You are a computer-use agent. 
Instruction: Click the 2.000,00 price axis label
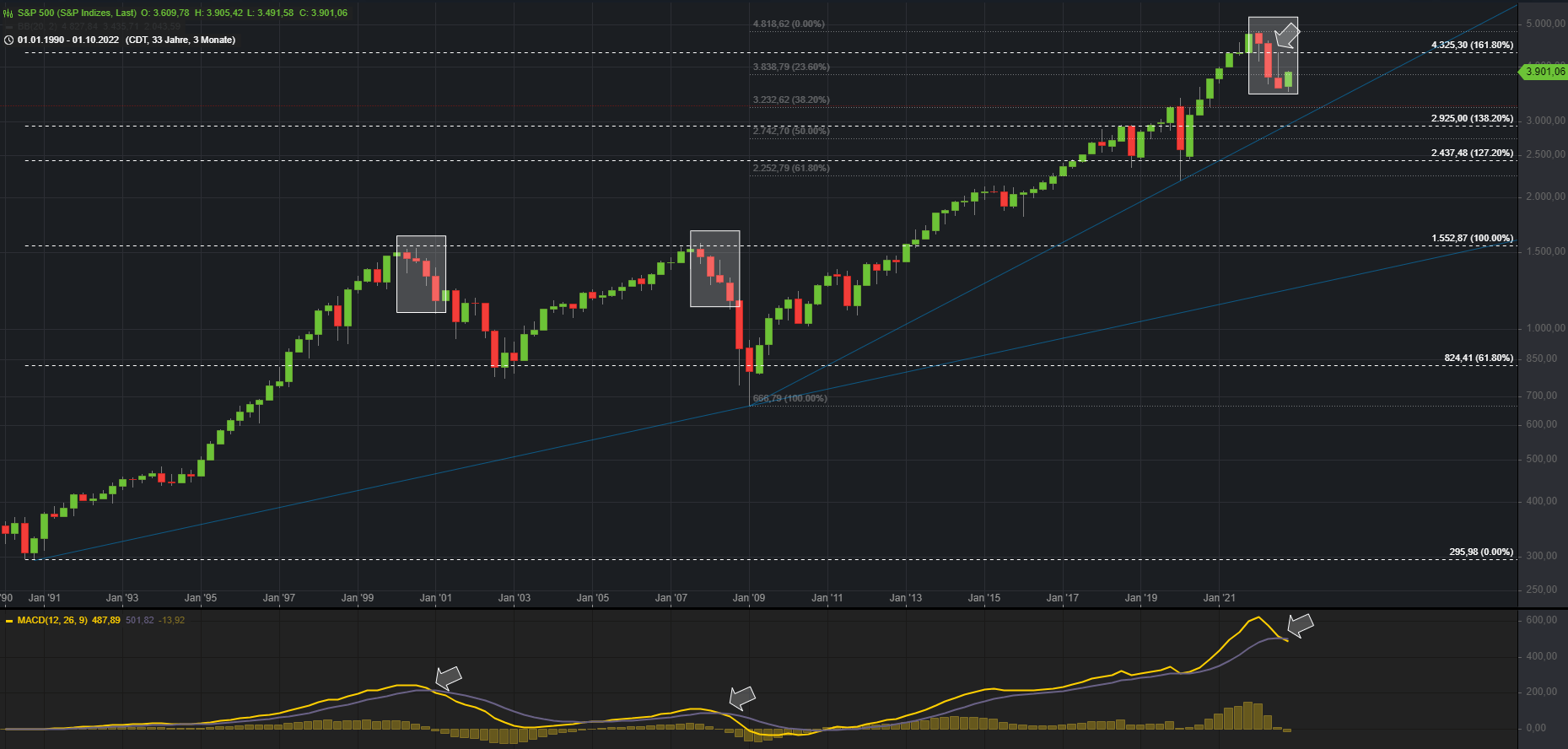coord(1545,197)
